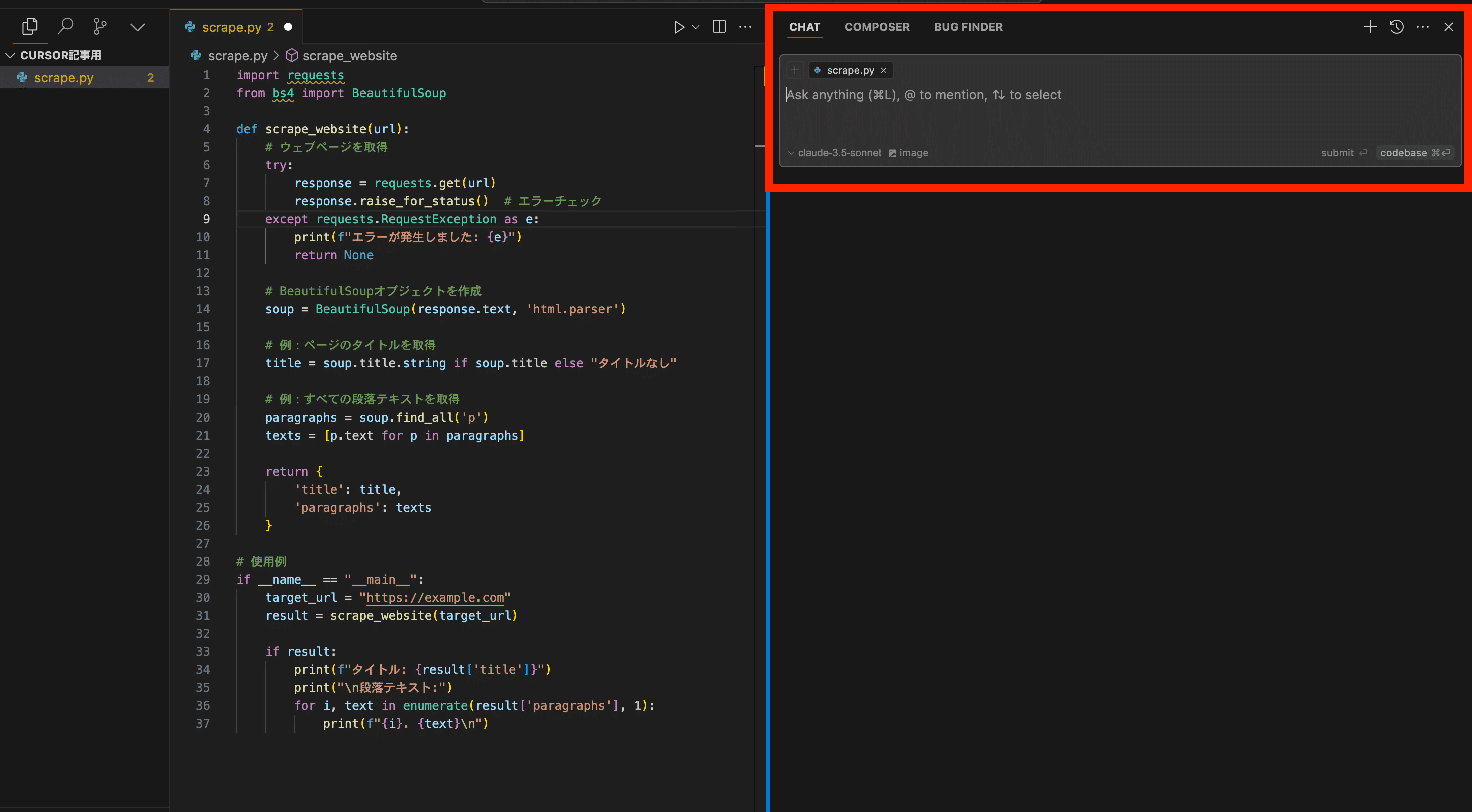Viewport: 1472px width, 812px height.
Task: Split the editor right
Action: tap(719, 27)
